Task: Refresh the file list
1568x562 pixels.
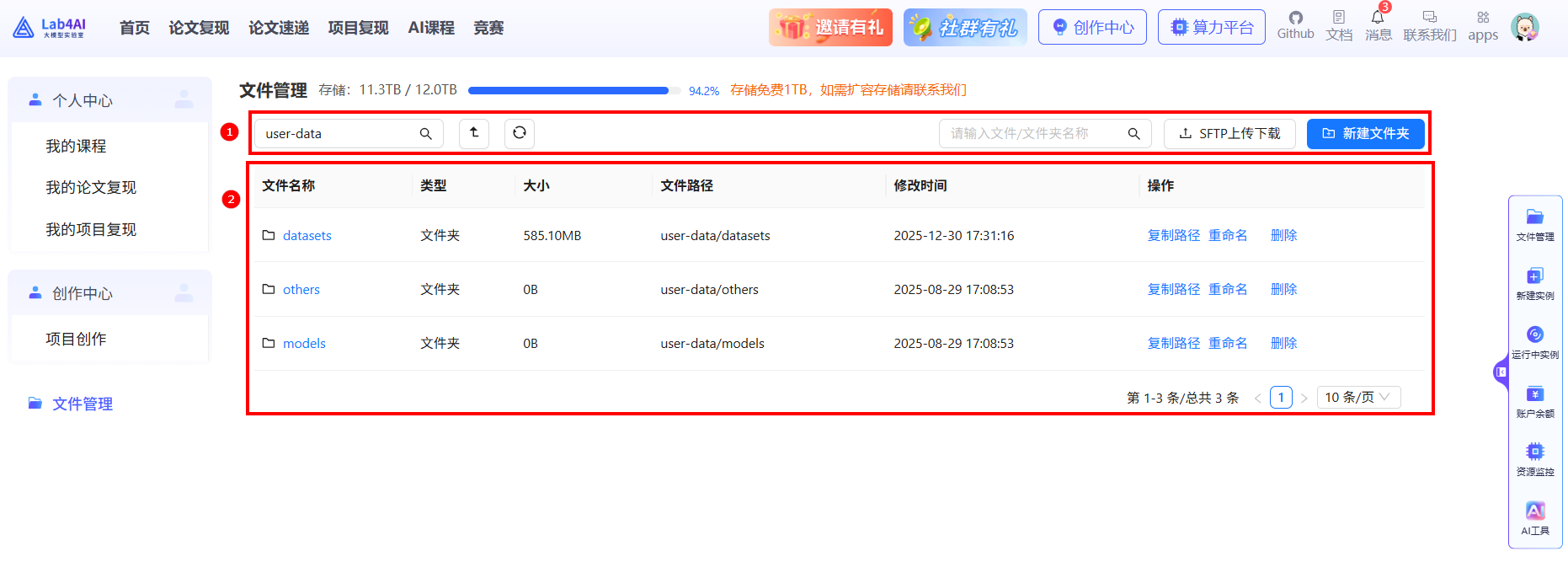Action: 520,133
